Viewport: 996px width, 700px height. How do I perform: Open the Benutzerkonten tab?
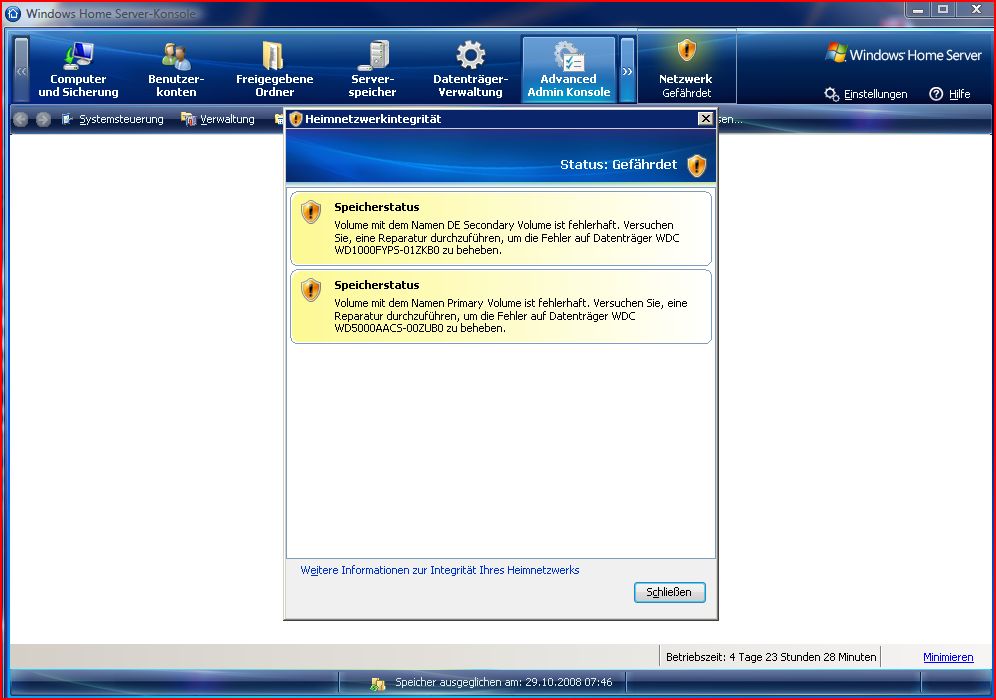point(176,69)
